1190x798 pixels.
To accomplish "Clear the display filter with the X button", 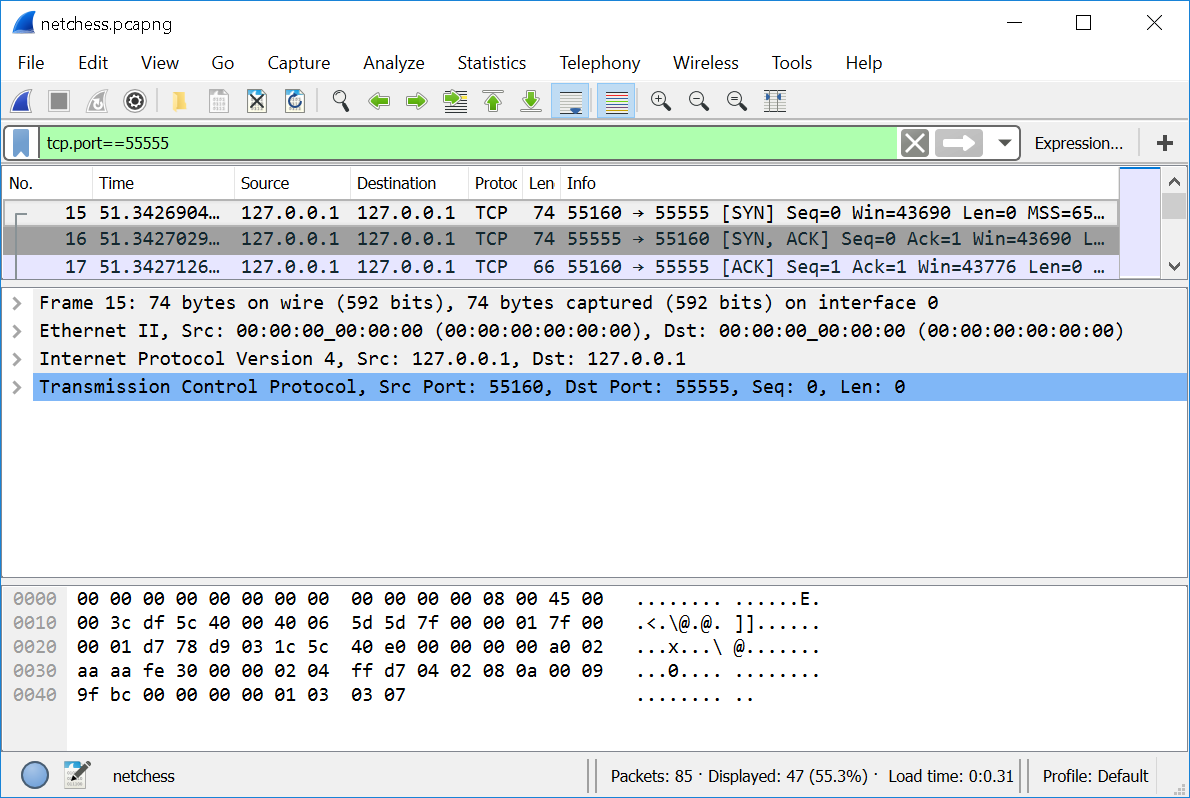I will [x=914, y=143].
